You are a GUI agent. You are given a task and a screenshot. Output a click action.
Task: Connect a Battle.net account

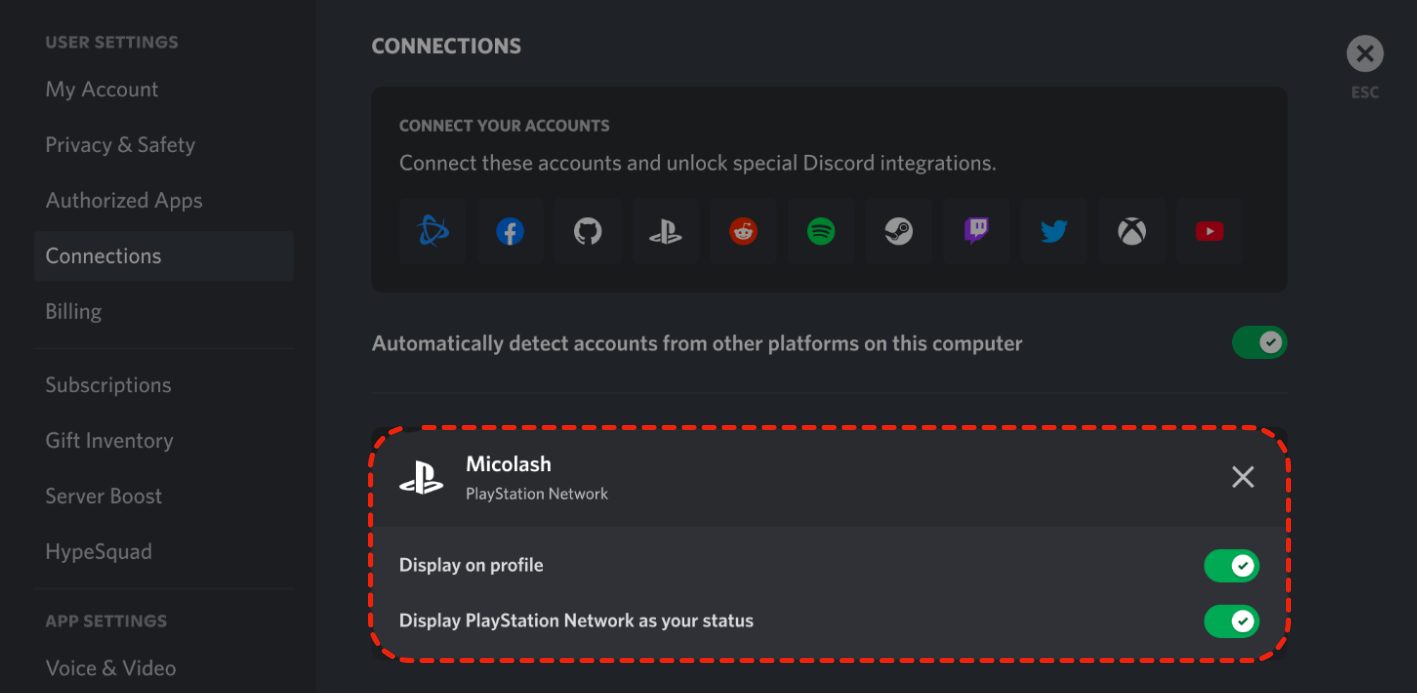[x=432, y=232]
